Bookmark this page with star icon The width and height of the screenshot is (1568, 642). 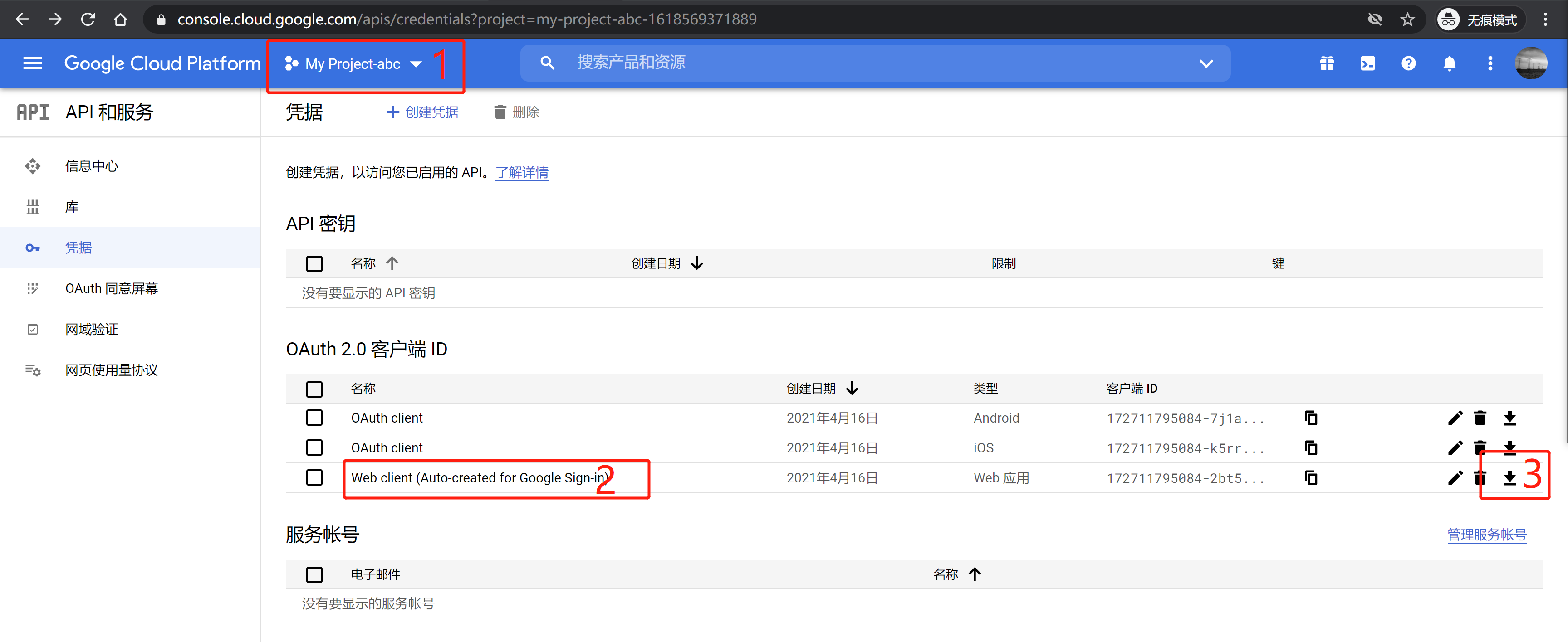(1407, 19)
